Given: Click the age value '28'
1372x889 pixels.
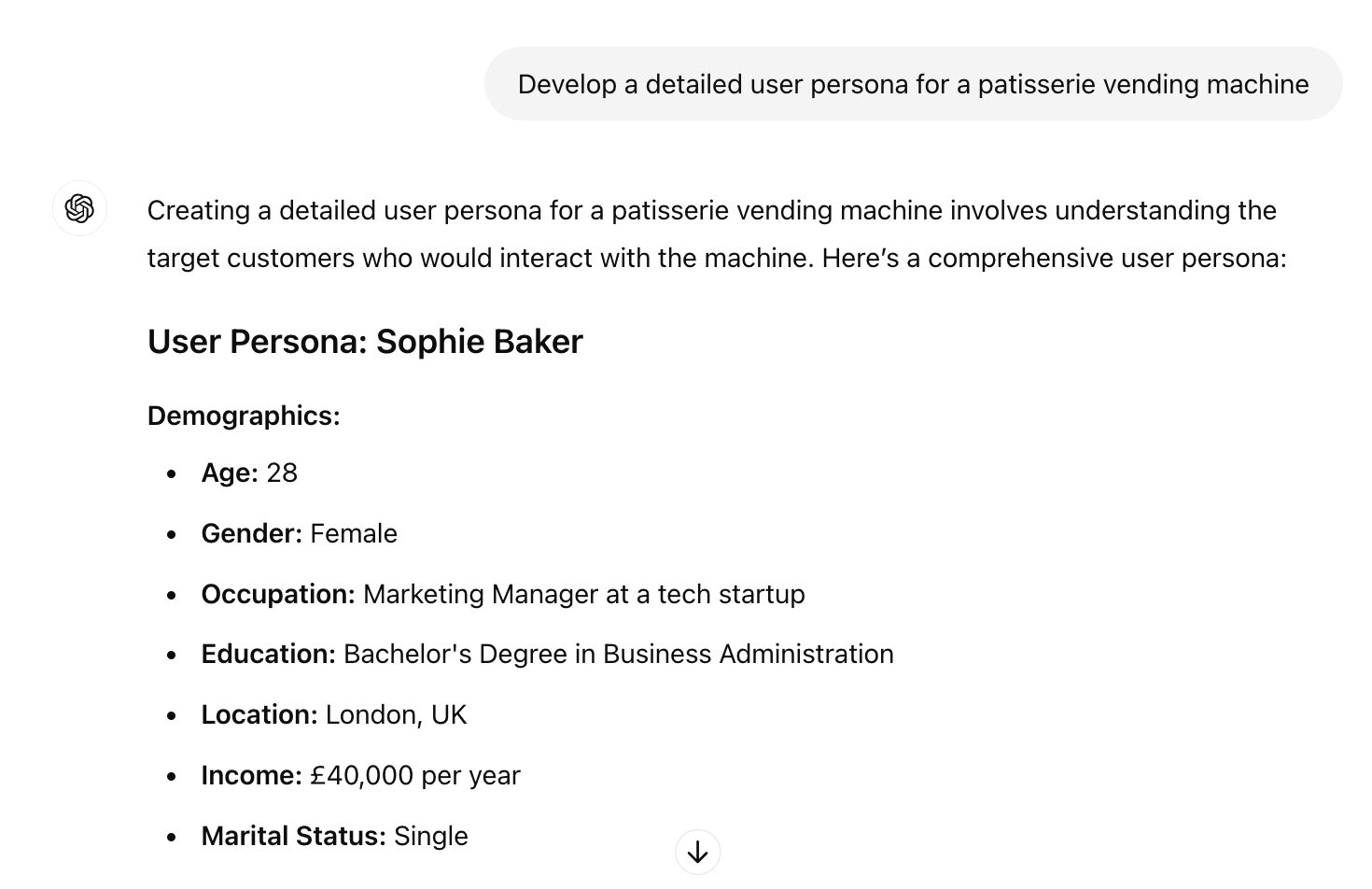Looking at the screenshot, I should click(x=282, y=473).
